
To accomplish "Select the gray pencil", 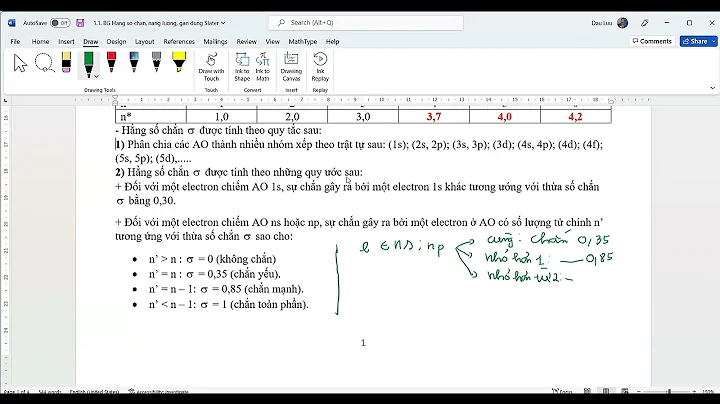I will [x=157, y=62].
